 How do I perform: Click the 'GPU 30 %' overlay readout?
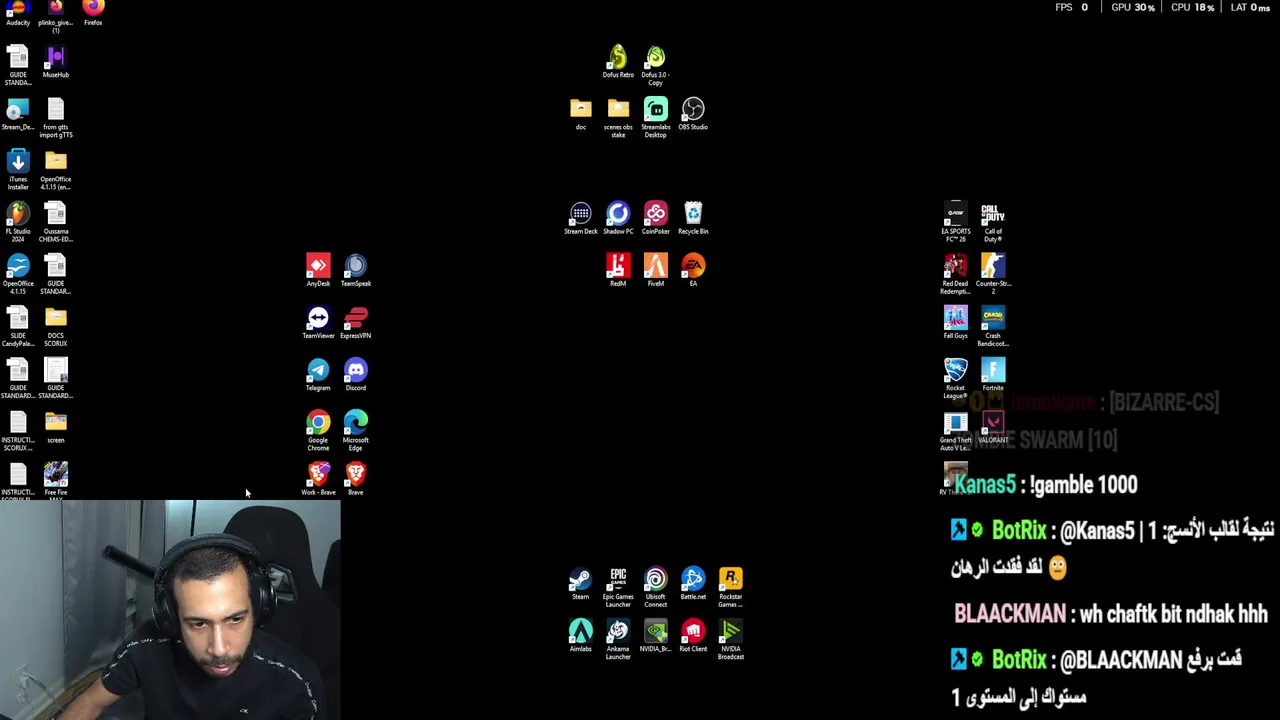[1133, 7]
